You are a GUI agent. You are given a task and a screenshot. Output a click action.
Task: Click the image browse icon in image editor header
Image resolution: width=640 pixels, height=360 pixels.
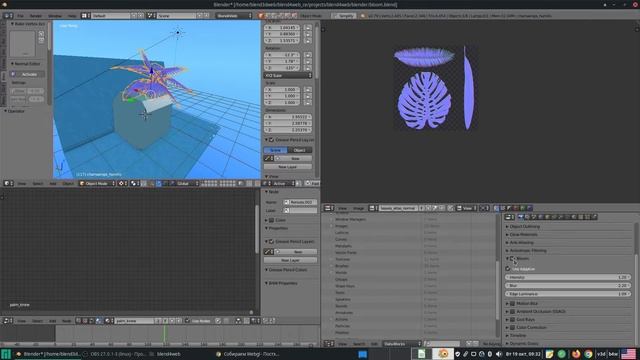coord(373,208)
